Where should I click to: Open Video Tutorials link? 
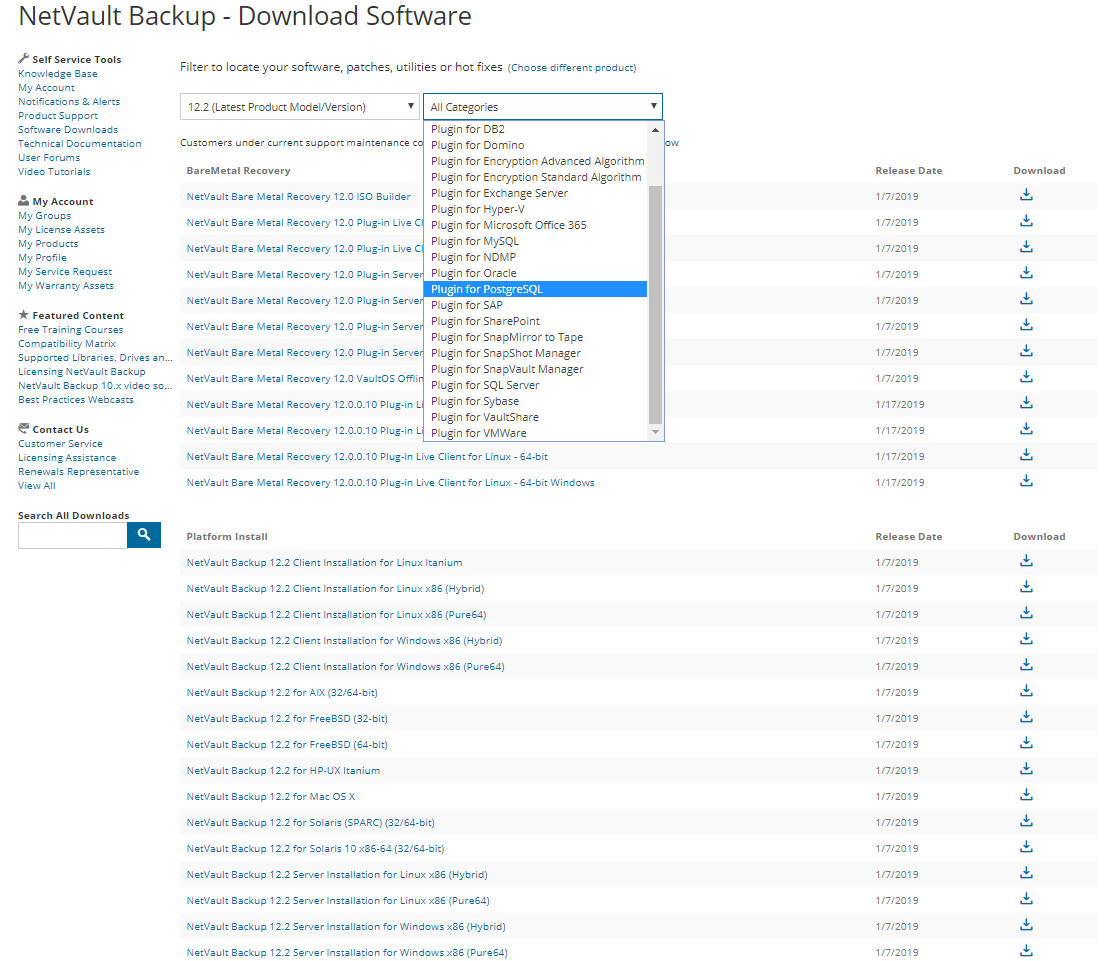(54, 172)
